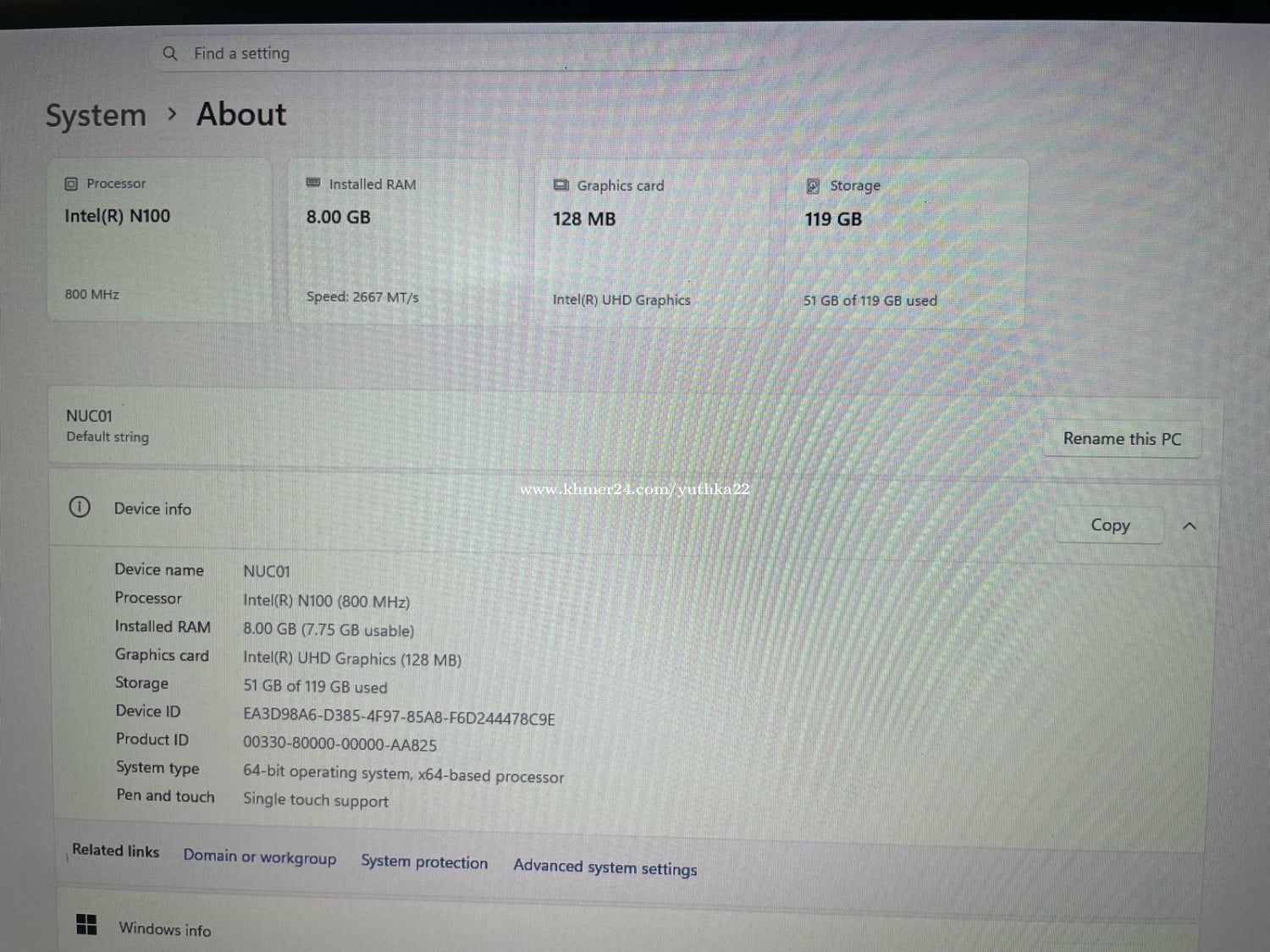Click Intel(R) N100 (800 MHz) in Device info
This screenshot has height=952, width=1270.
click(x=326, y=601)
